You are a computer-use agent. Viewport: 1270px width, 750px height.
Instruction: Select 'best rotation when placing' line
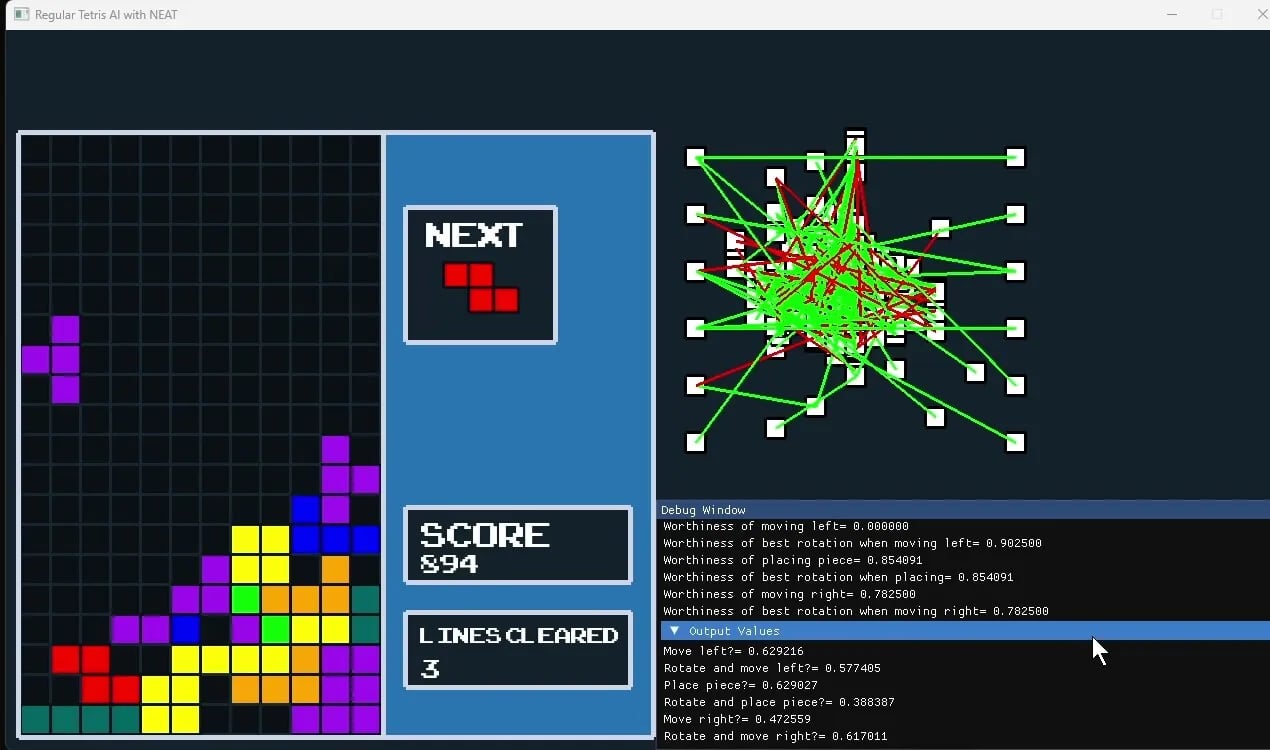(838, 577)
